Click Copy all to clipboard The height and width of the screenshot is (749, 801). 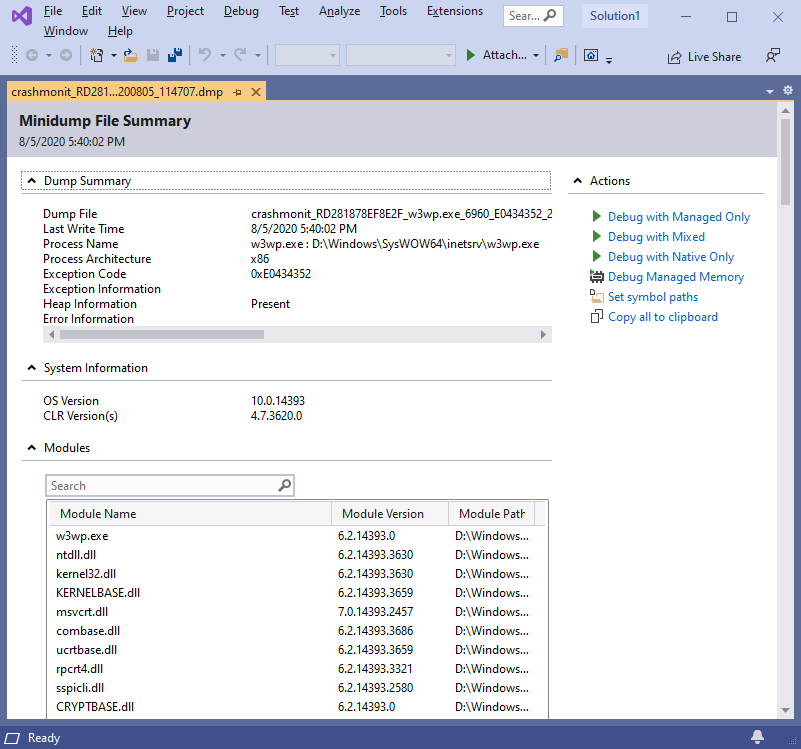tap(662, 316)
